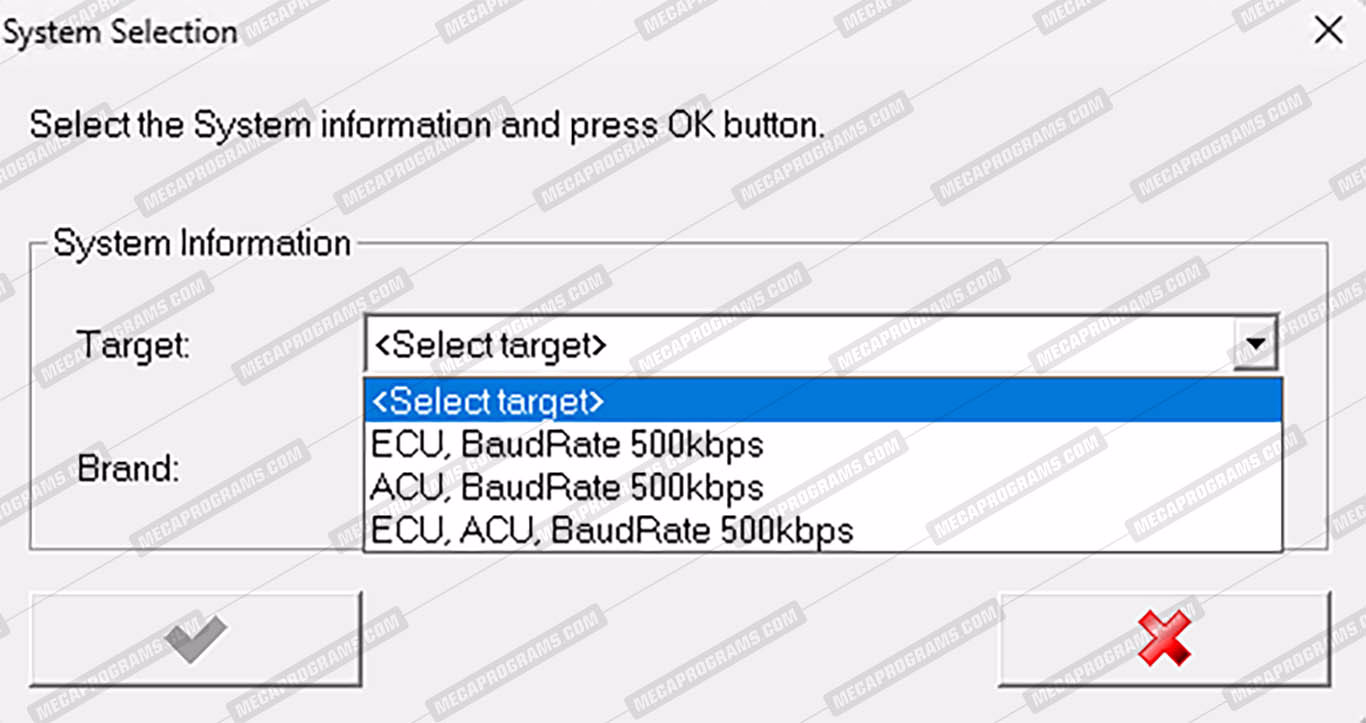
Task: Cancel the dialog using the red cross button
Action: click(x=1164, y=638)
